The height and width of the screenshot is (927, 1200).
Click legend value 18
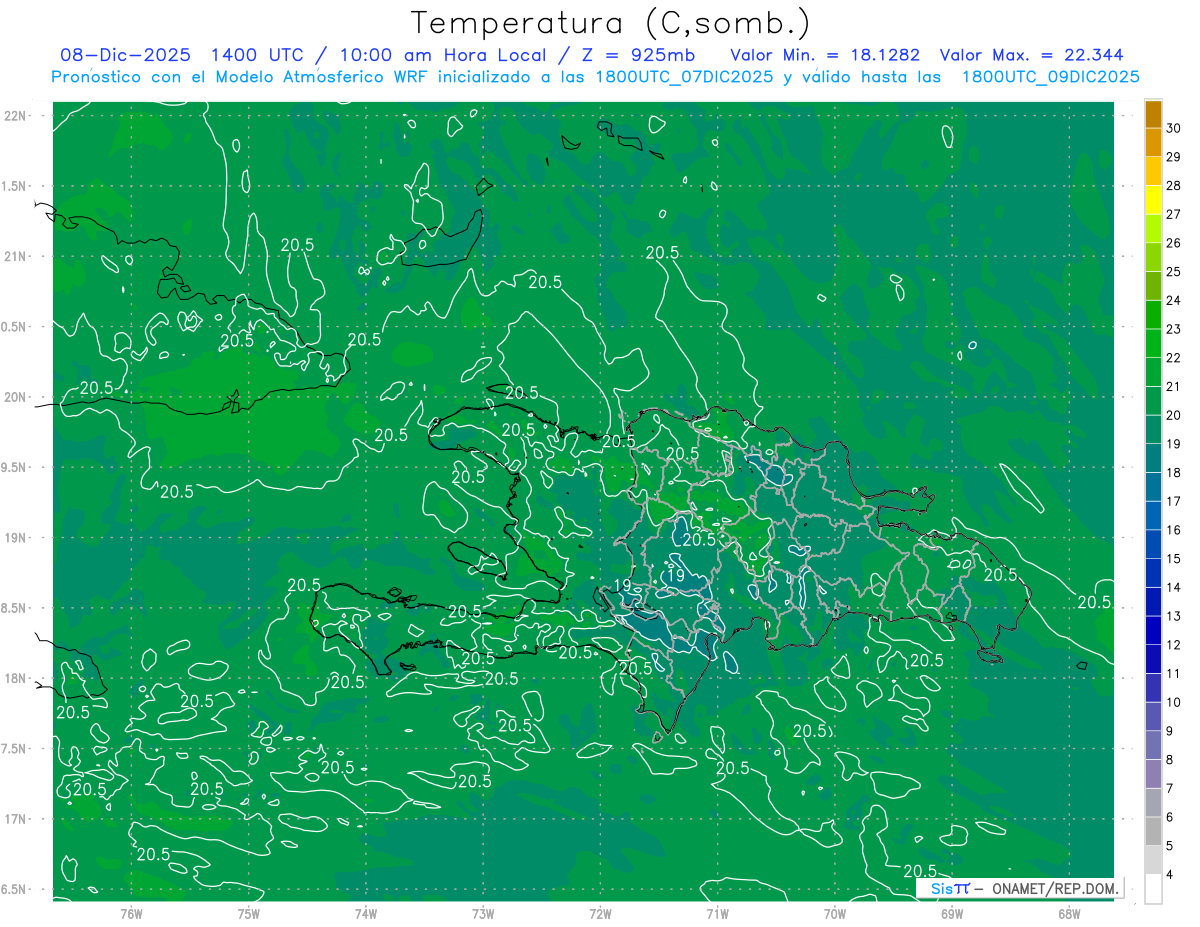(1174, 473)
